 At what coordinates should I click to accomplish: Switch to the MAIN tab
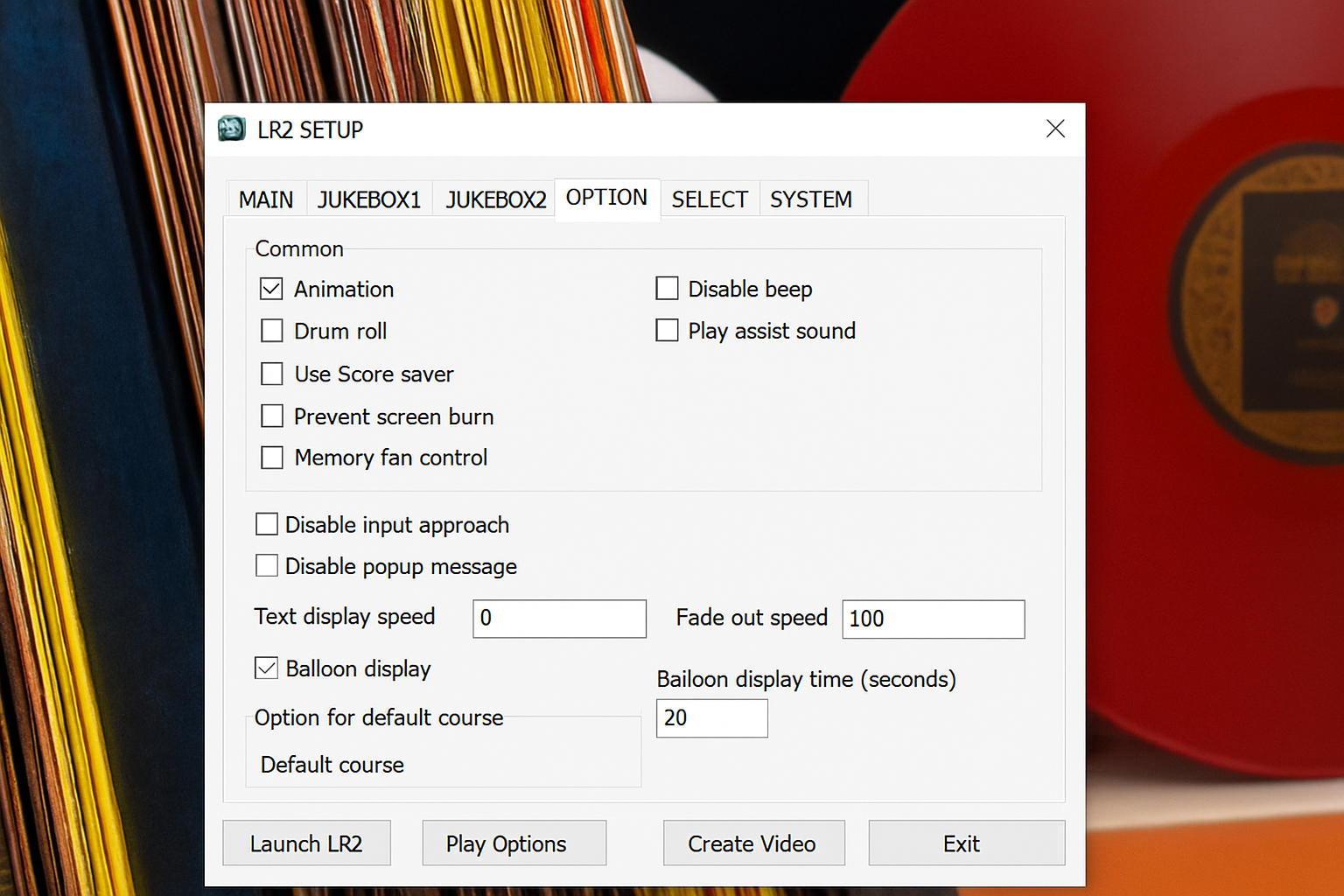tap(266, 199)
